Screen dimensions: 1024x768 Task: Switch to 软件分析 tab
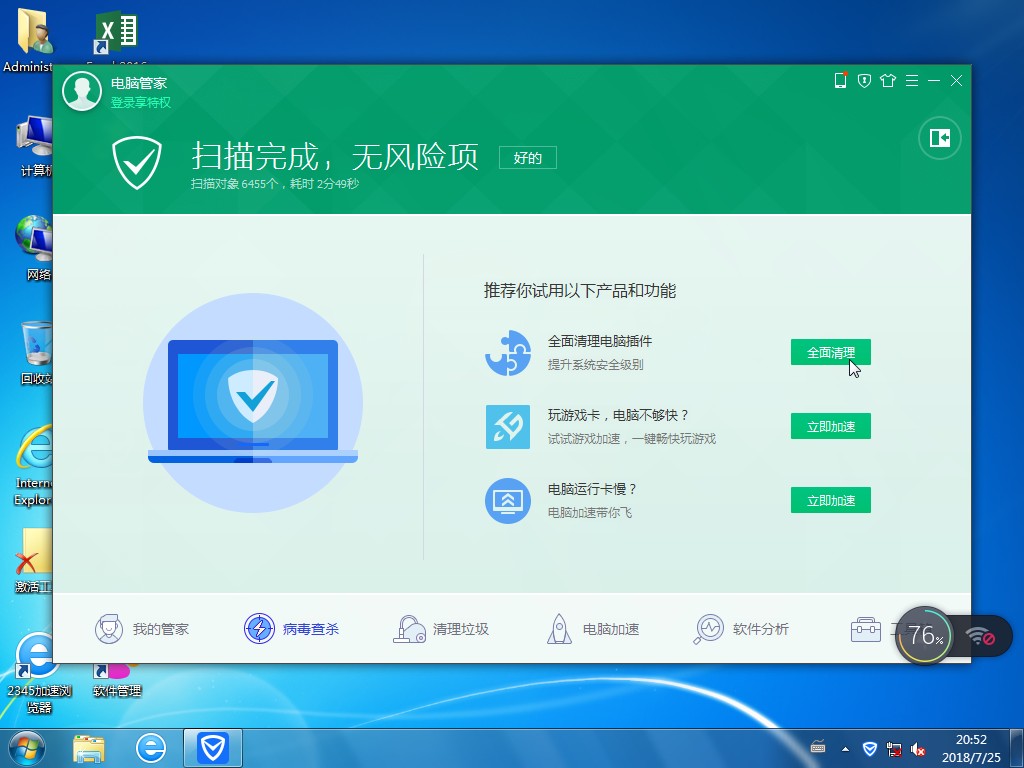[741, 629]
